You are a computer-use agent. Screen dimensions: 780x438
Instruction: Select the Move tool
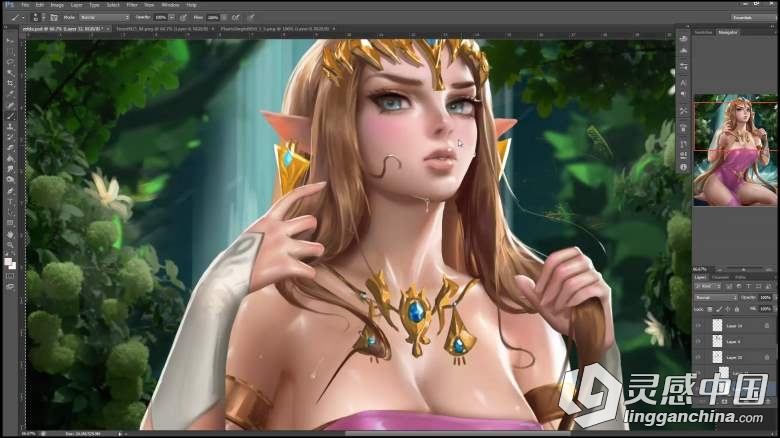coord(10,40)
